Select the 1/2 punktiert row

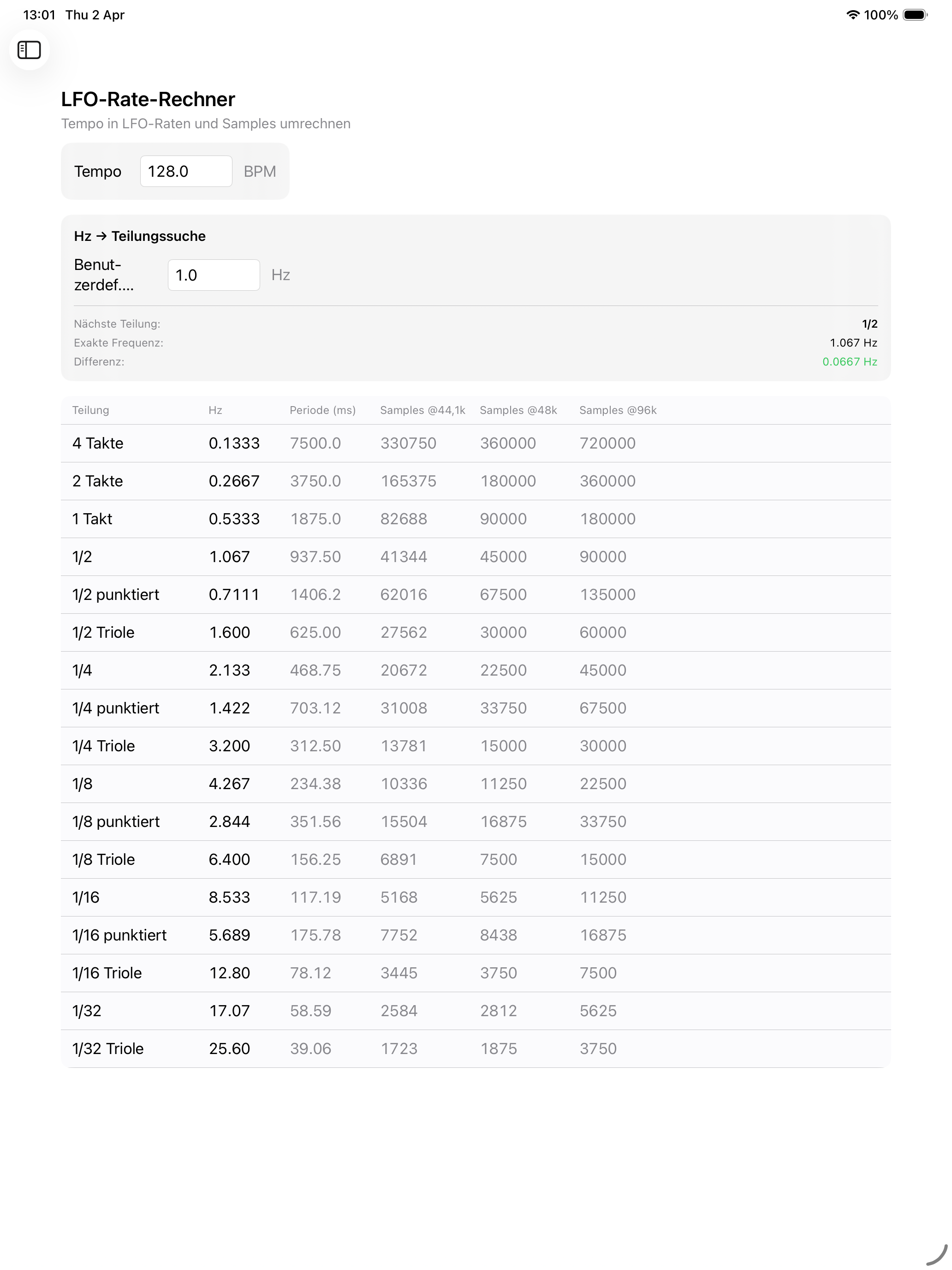click(475, 594)
